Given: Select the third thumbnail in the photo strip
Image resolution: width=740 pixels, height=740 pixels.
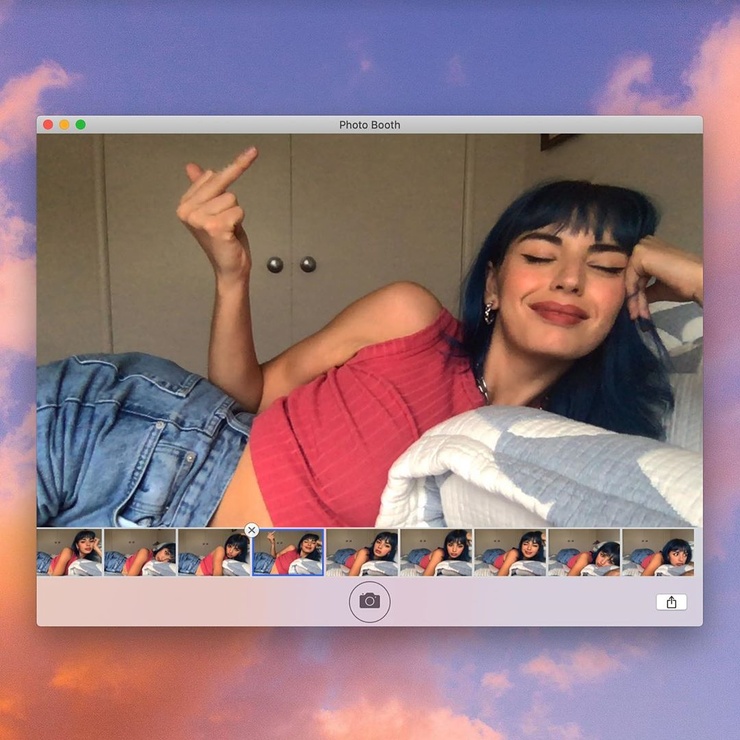Looking at the screenshot, I should (x=214, y=552).
